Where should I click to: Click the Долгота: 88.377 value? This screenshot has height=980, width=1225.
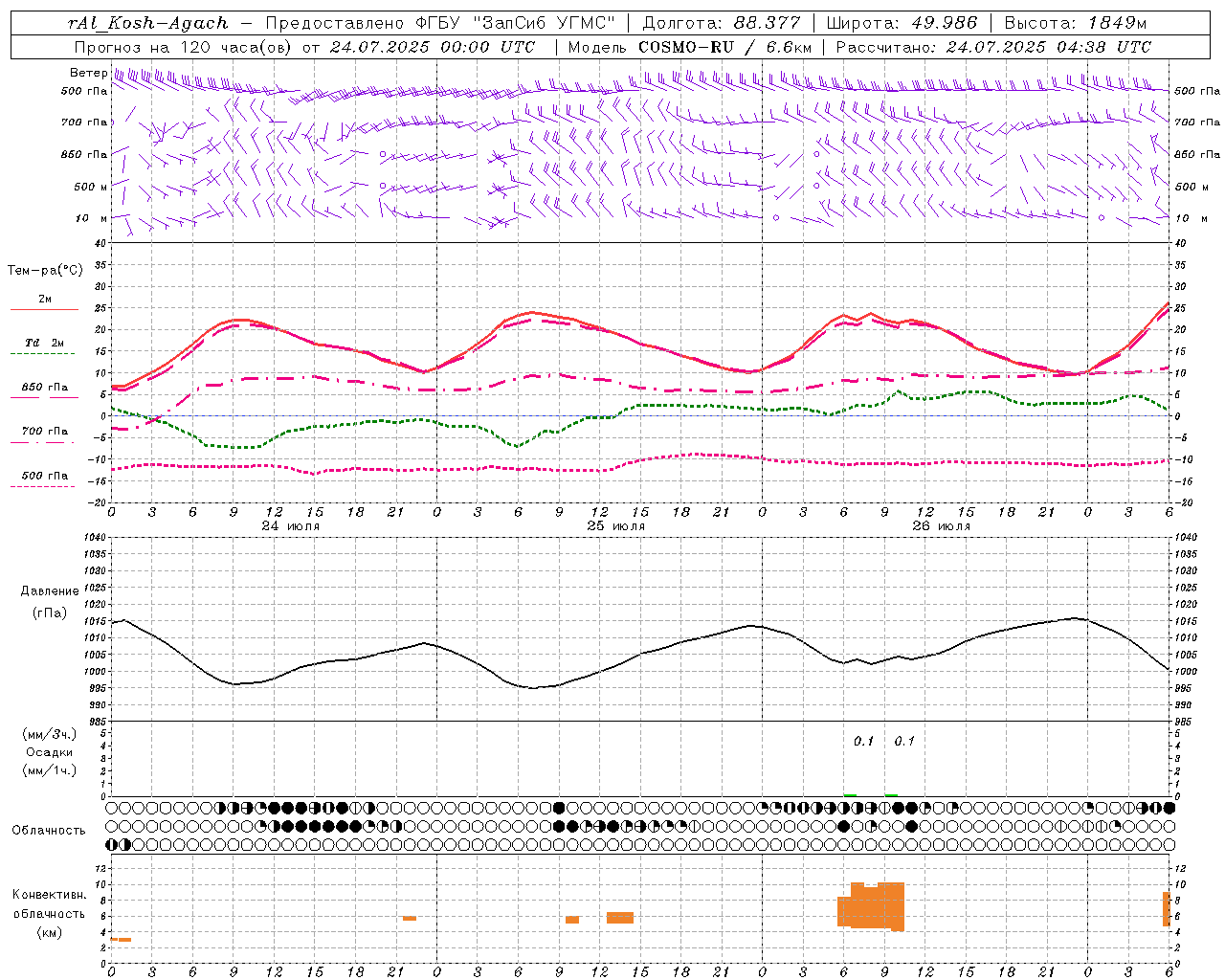[722, 23]
